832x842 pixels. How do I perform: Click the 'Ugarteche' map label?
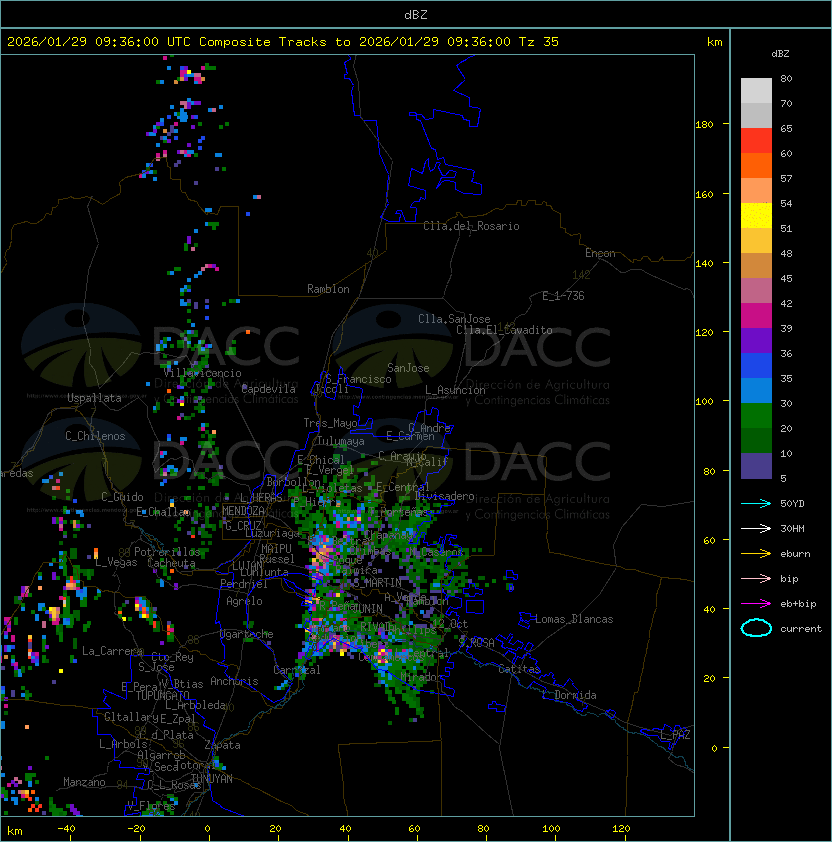(x=247, y=634)
